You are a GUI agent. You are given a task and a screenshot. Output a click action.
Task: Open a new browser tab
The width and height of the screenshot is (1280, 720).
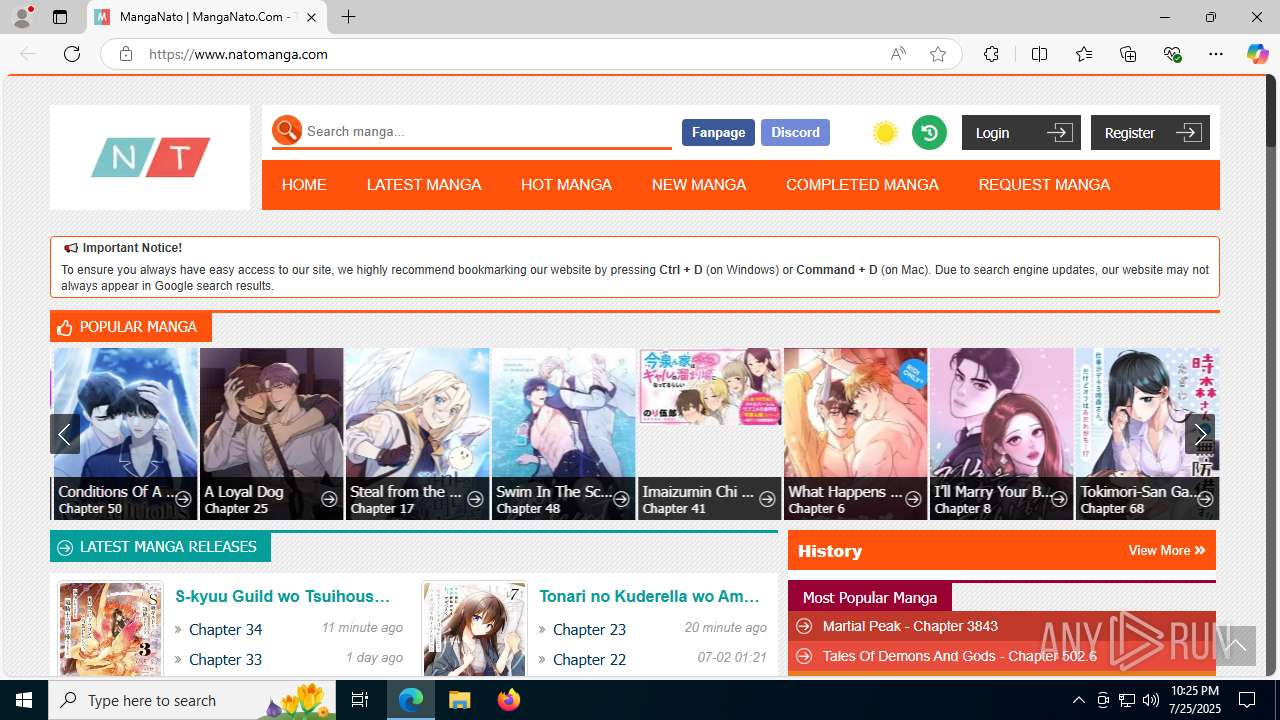[348, 17]
